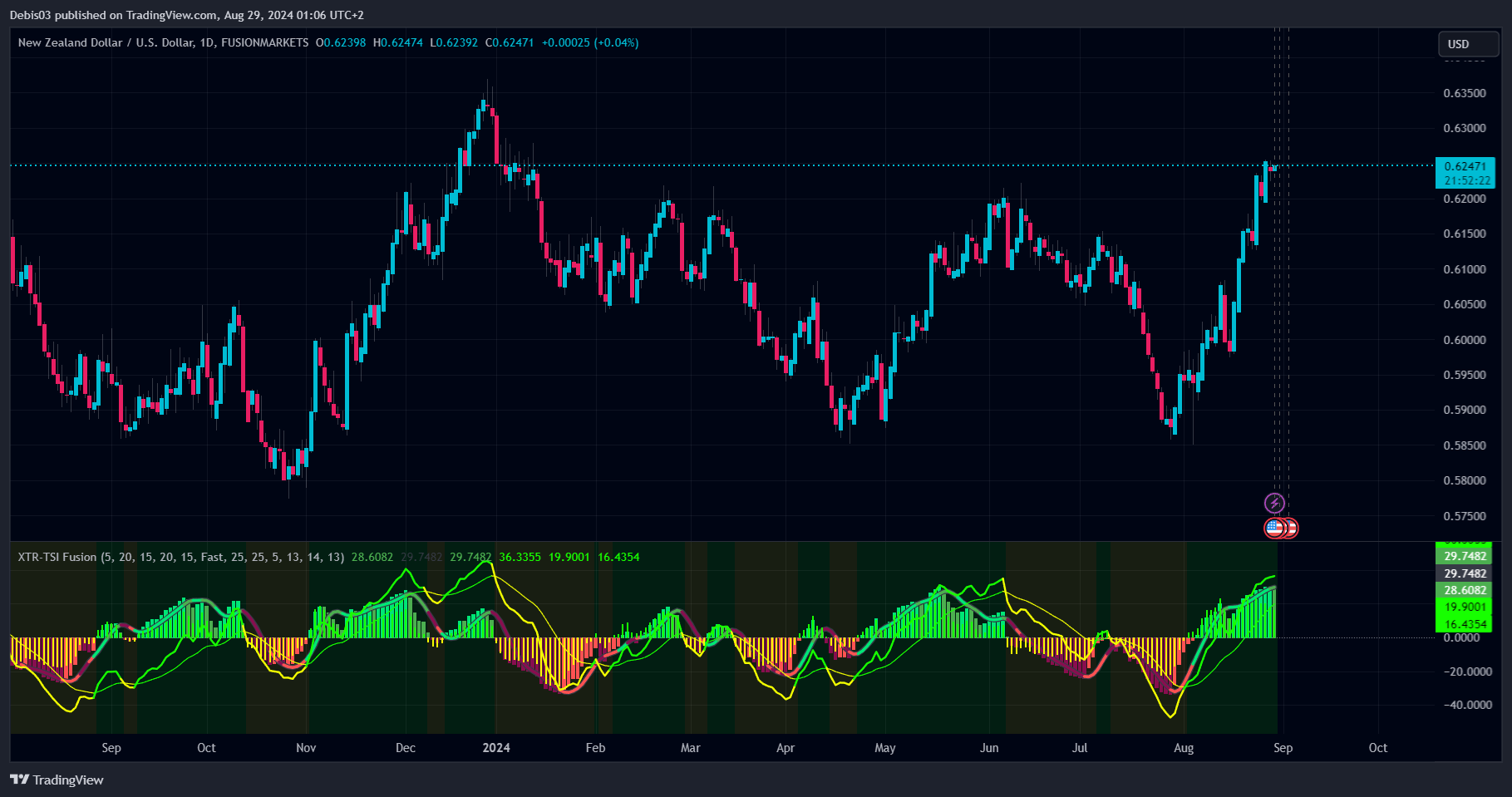Screen dimensions: 1512x797
Task: Click the Debis03 published header text
Action: pos(186,15)
